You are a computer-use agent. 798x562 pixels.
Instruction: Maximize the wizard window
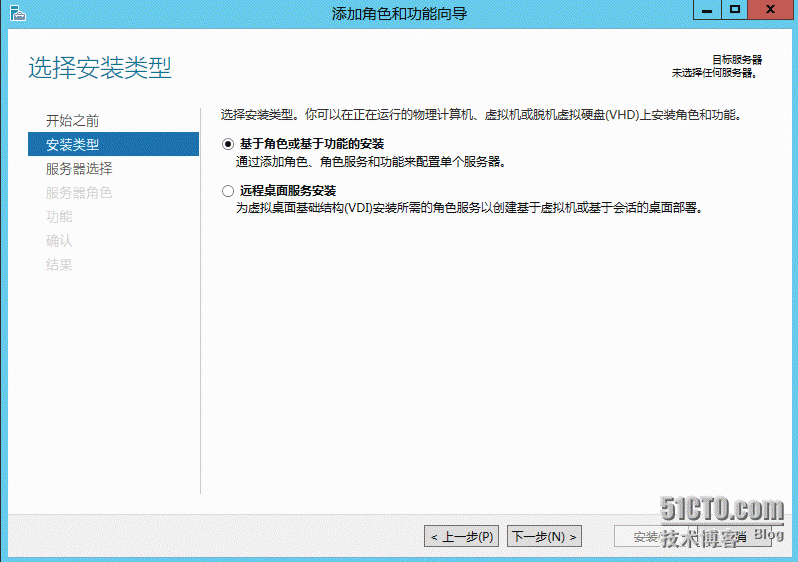734,10
